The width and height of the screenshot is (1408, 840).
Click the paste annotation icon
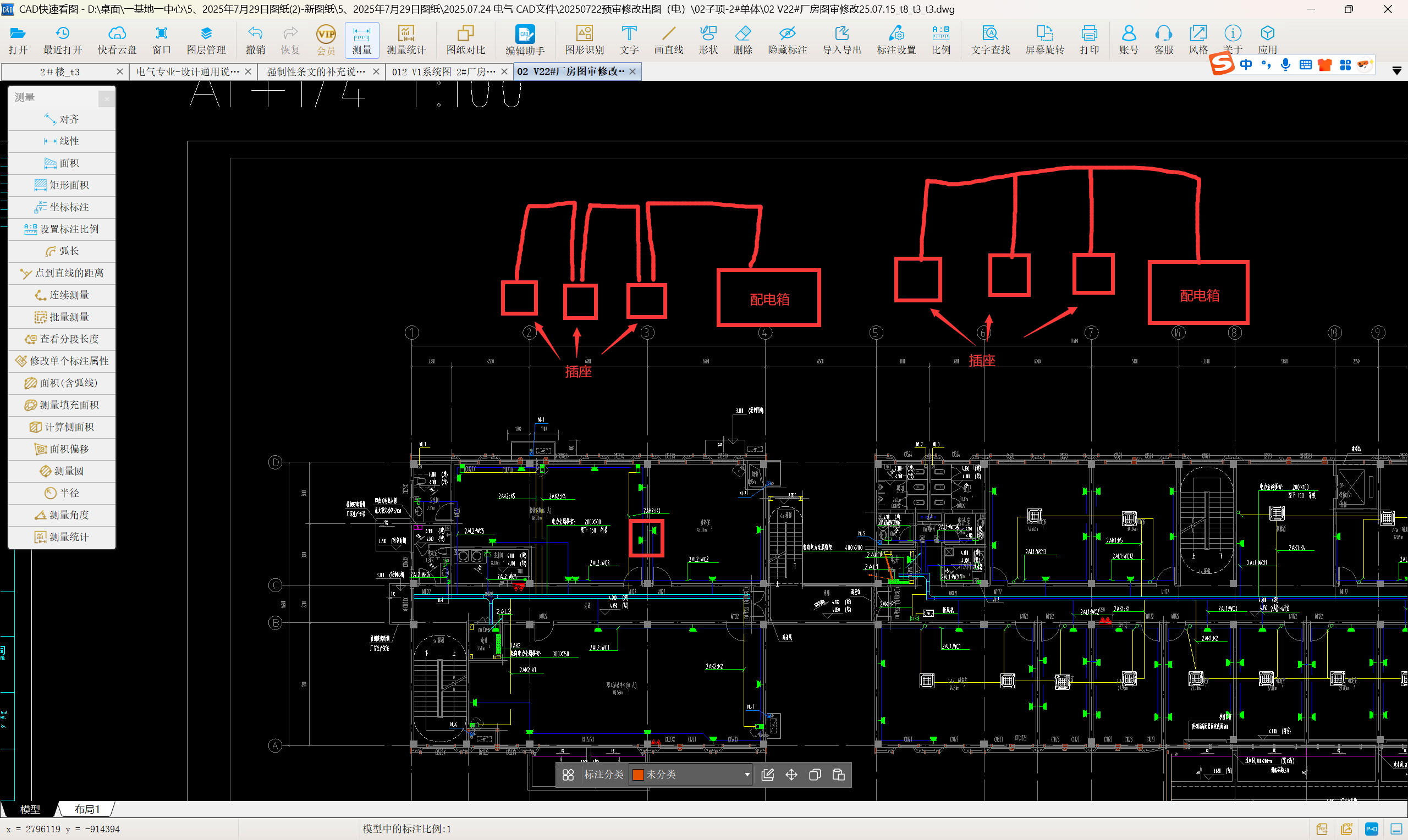coord(838,775)
